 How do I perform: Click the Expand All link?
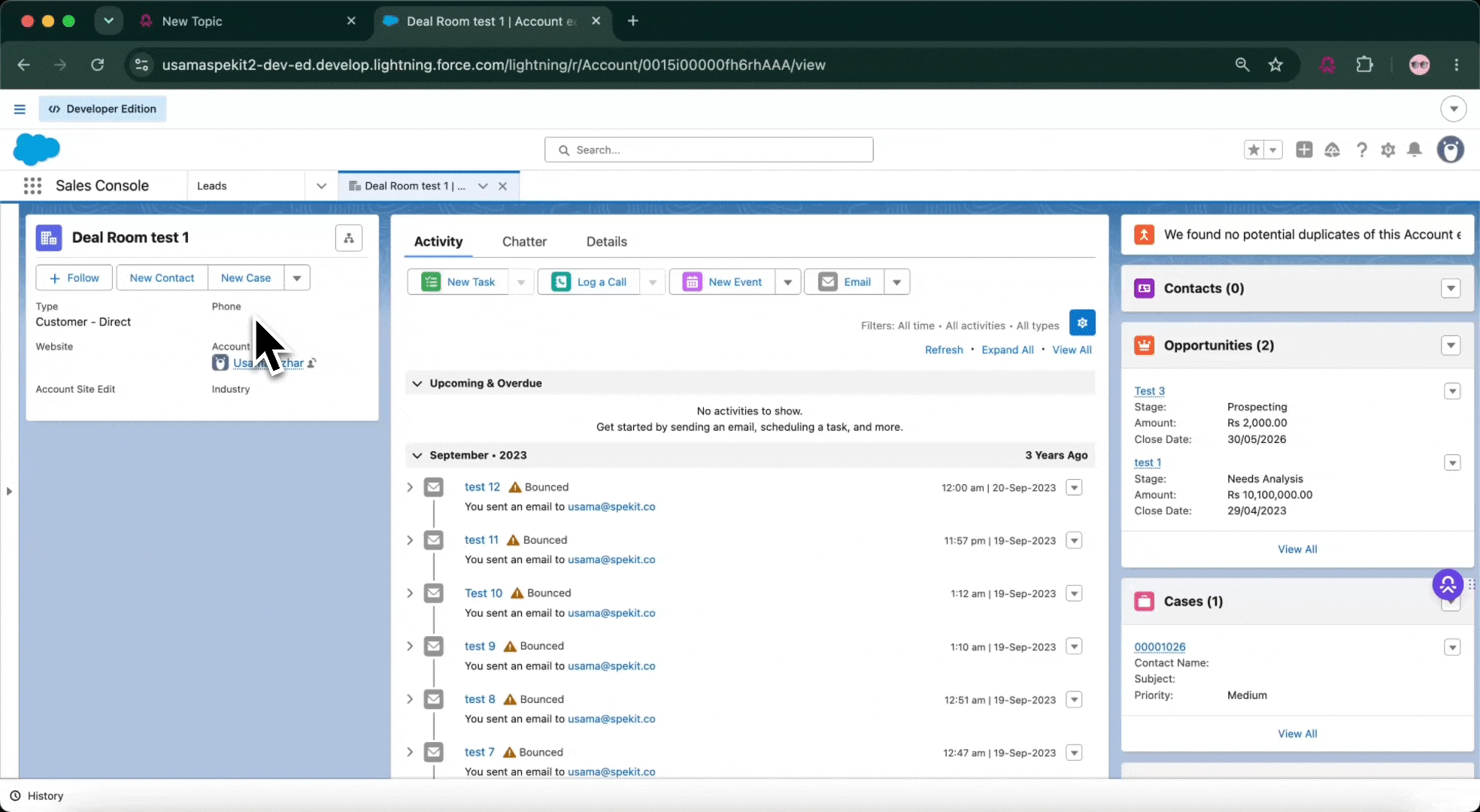tap(1007, 350)
